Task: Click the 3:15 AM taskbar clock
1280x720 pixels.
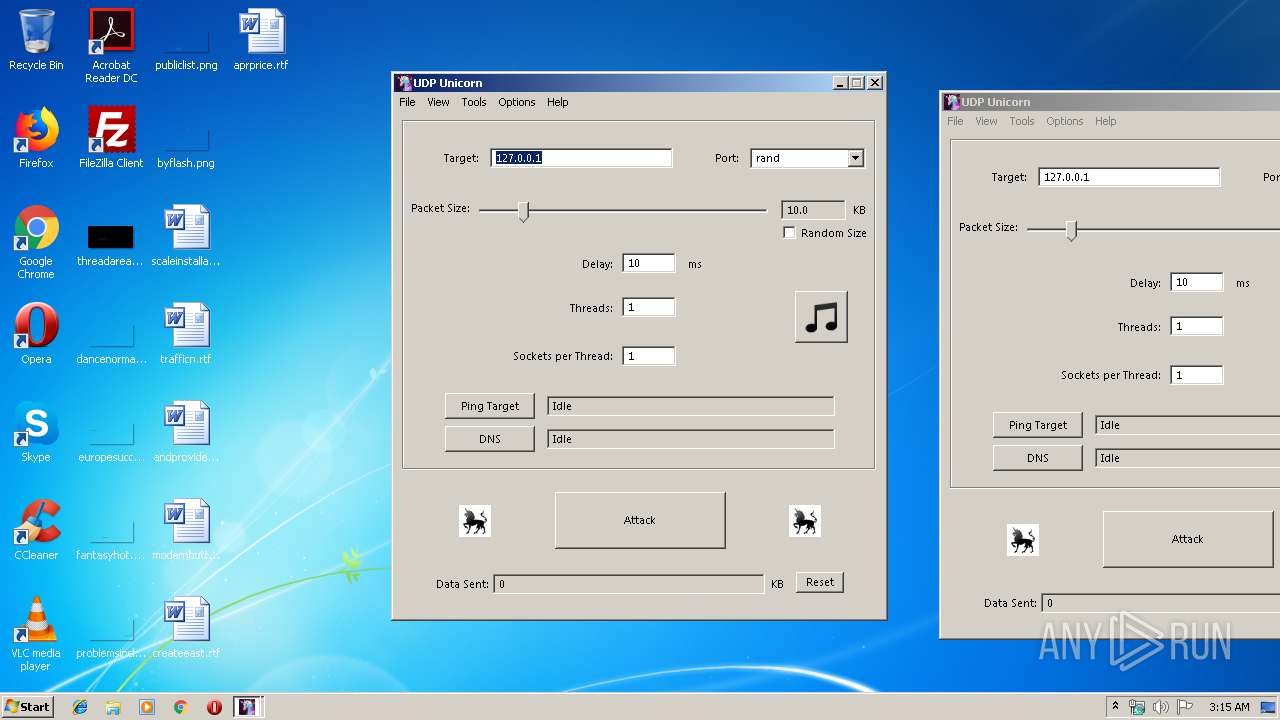Action: (1229, 707)
